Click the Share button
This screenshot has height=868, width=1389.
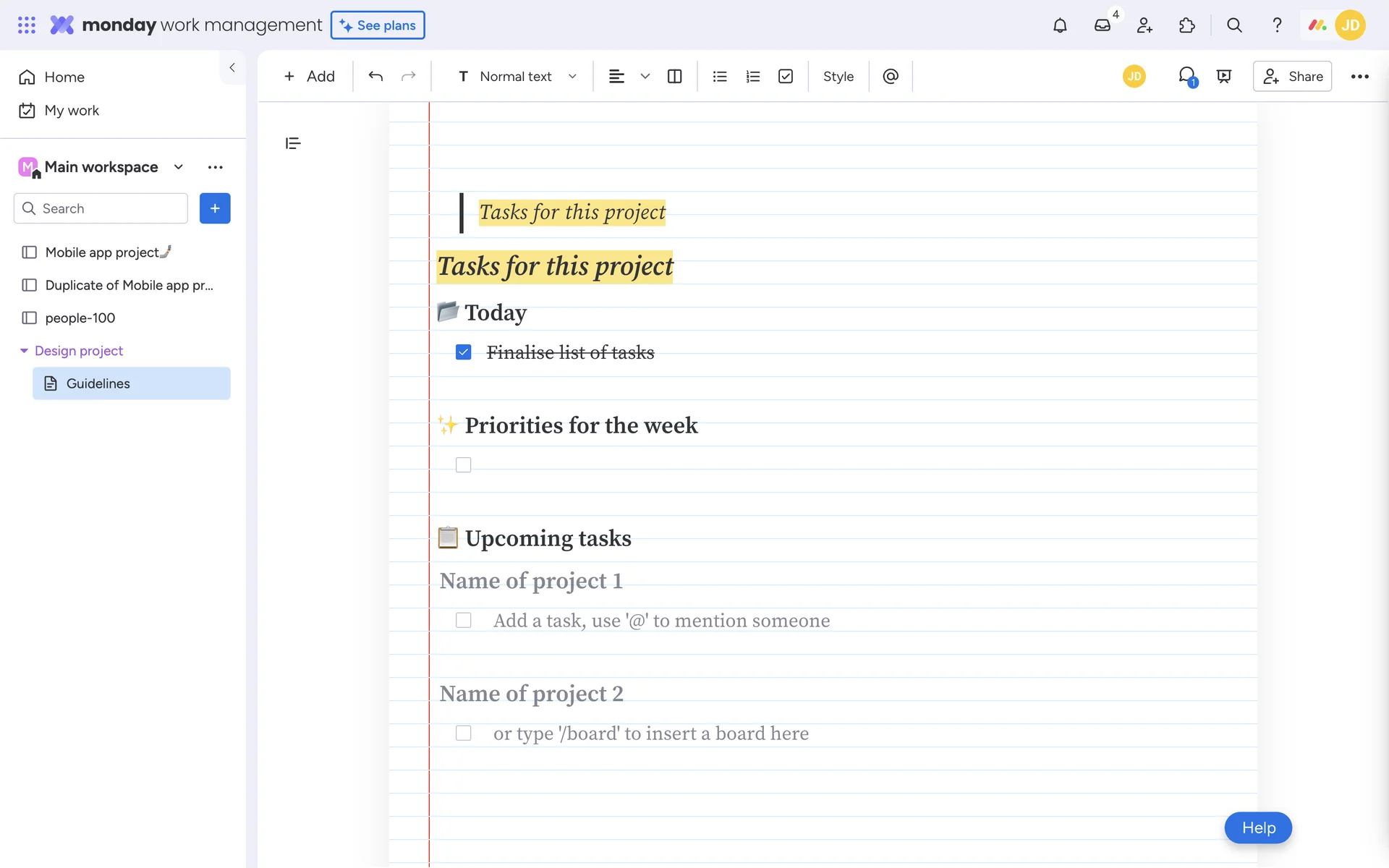coord(1292,77)
